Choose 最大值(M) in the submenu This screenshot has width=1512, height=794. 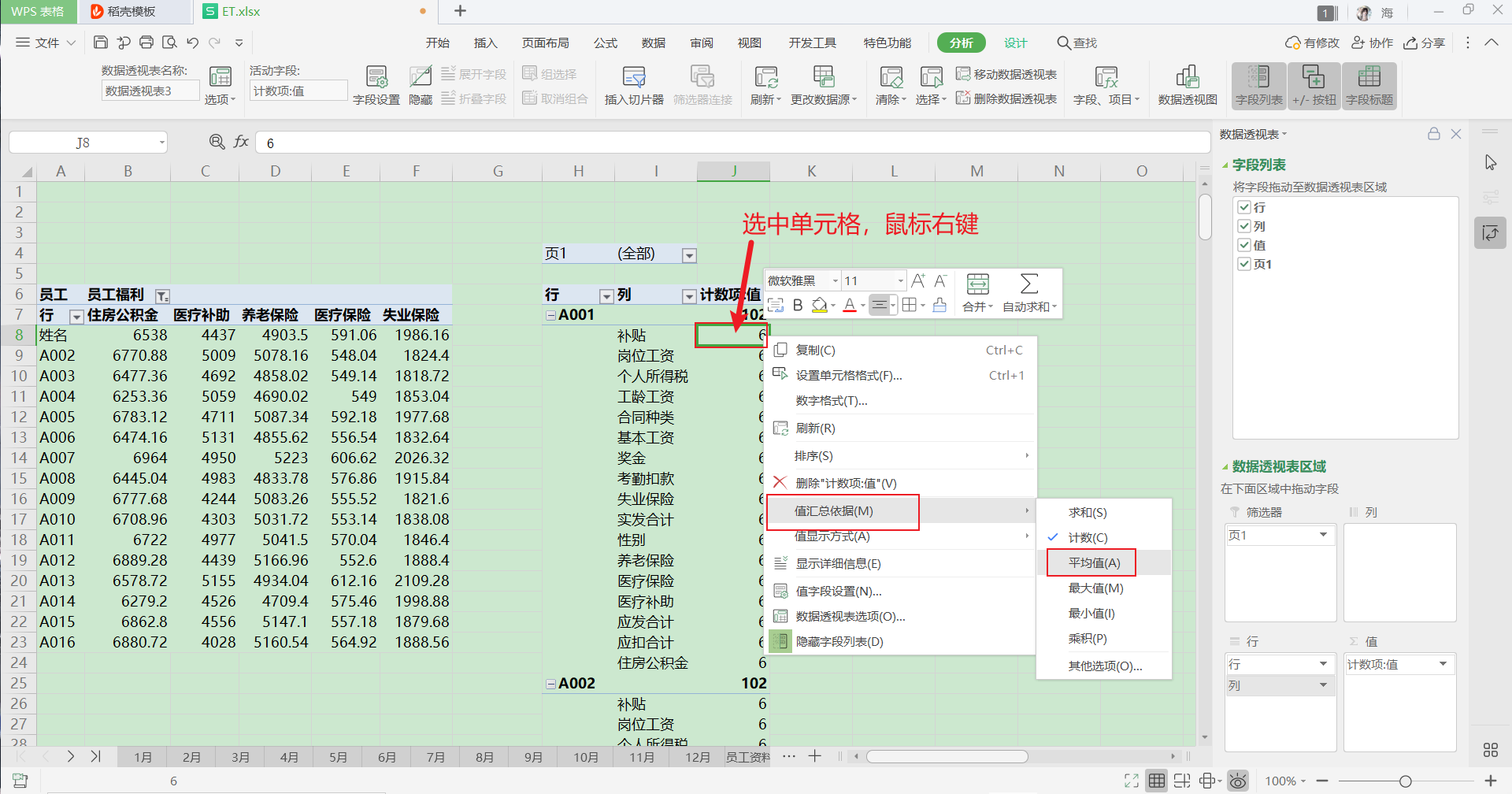[x=1095, y=588]
